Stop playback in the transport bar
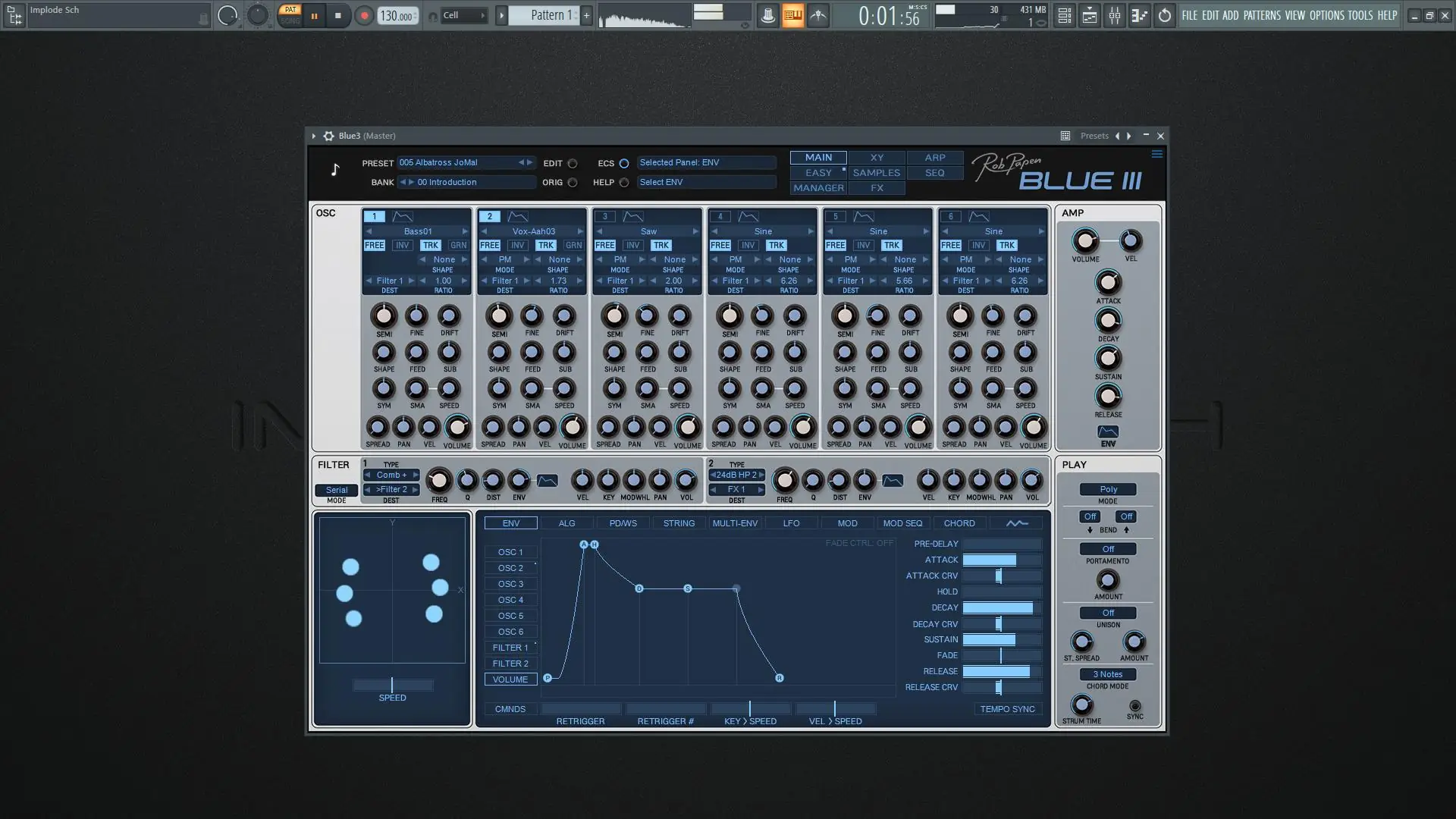The height and width of the screenshot is (819, 1456). tap(338, 15)
